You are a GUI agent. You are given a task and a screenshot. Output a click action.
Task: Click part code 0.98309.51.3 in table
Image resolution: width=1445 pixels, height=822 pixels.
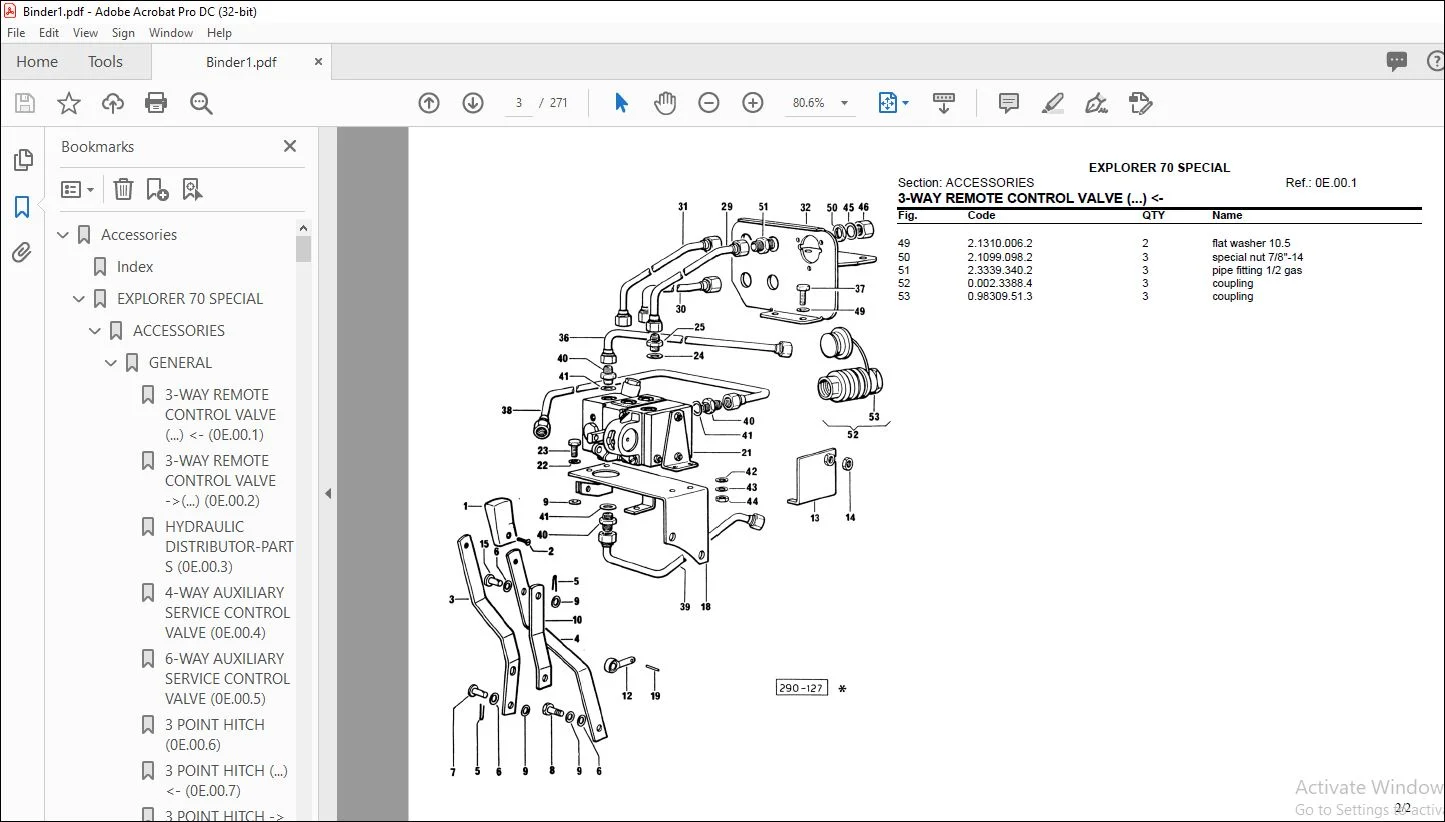tap(999, 296)
